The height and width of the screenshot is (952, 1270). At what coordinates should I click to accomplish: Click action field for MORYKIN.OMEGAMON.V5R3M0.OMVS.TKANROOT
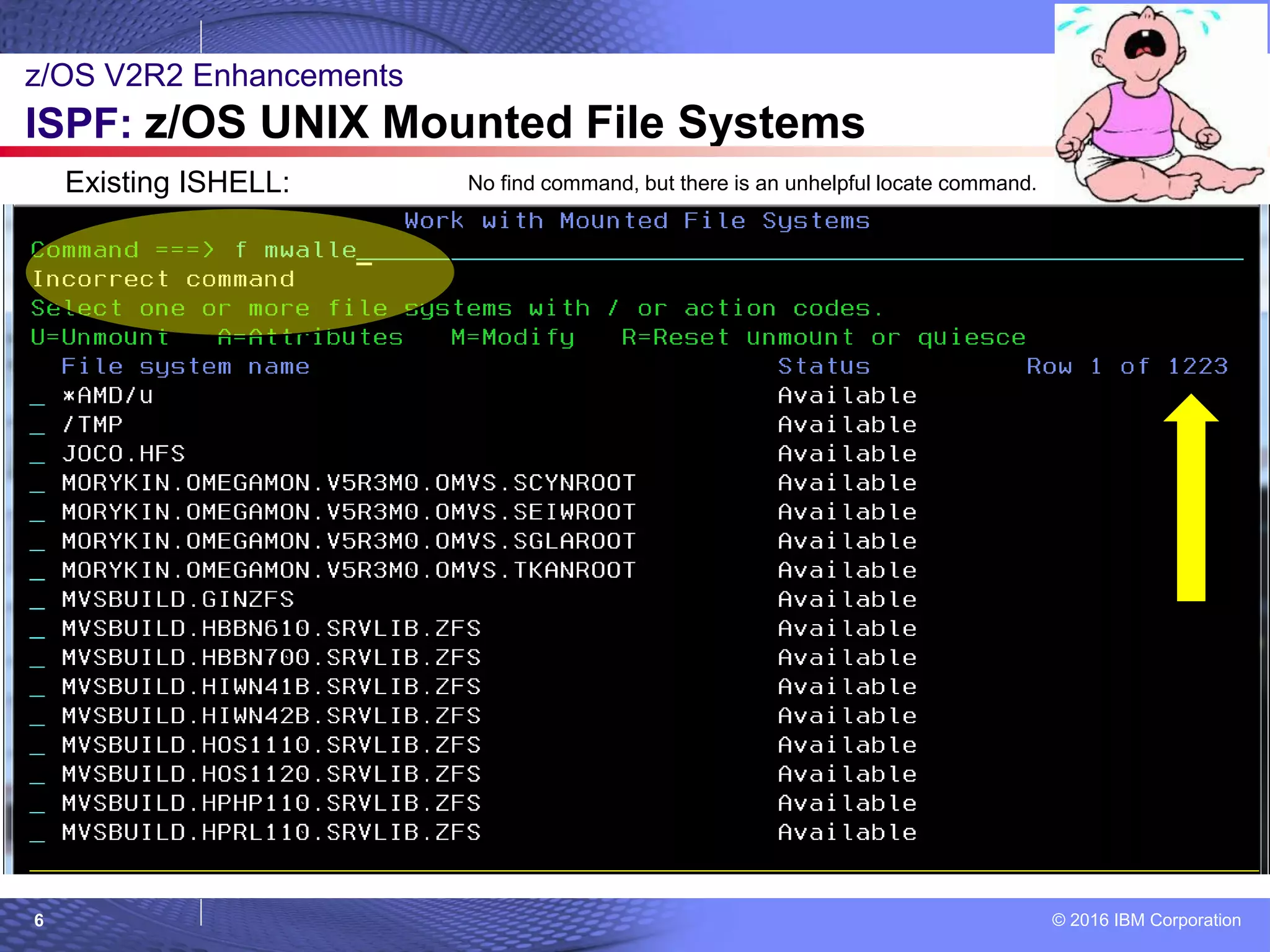tap(38, 571)
